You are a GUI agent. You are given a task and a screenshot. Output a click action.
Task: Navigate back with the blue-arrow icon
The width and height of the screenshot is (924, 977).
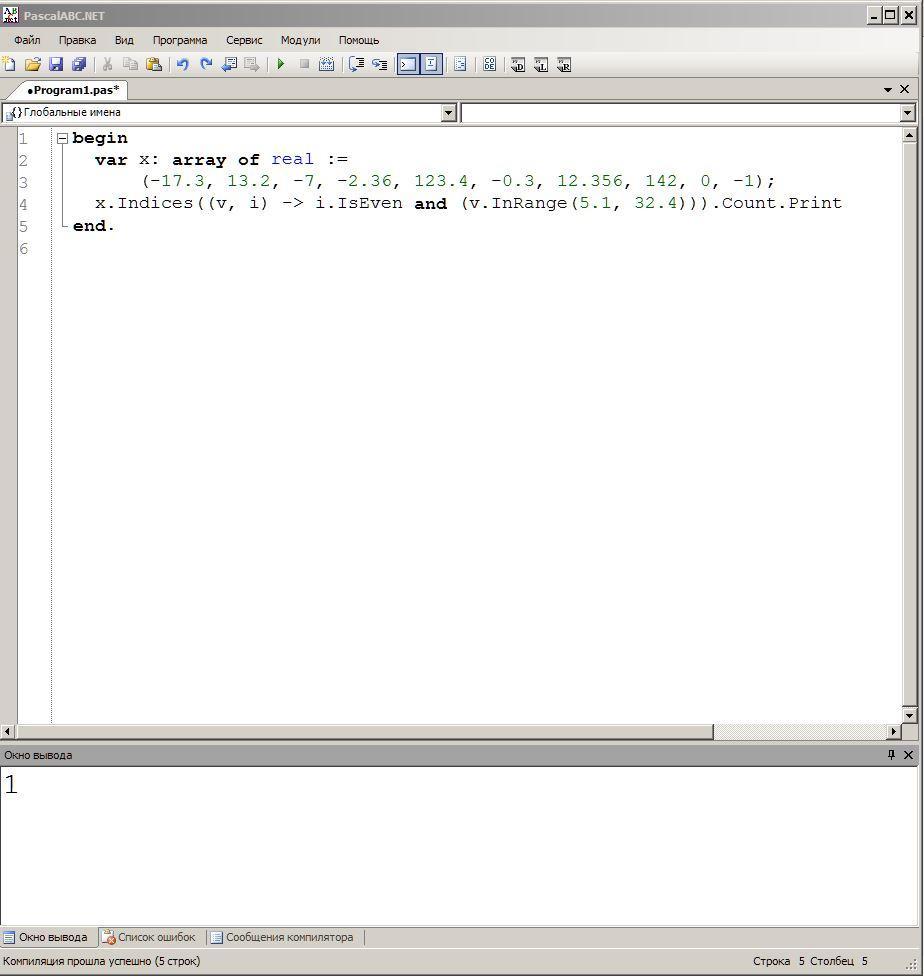pos(229,64)
